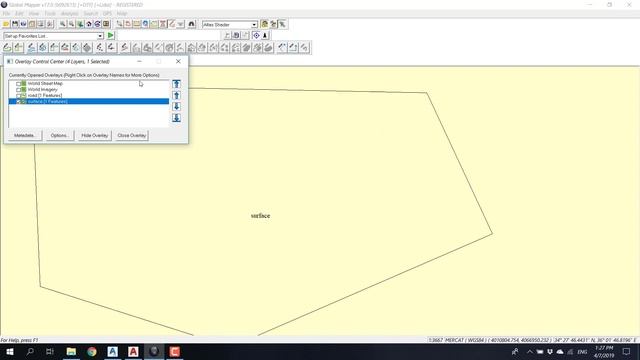Viewport: 640px width, 360px height.
Task: Close the Overlay Control Center dialog
Action: (x=178, y=61)
